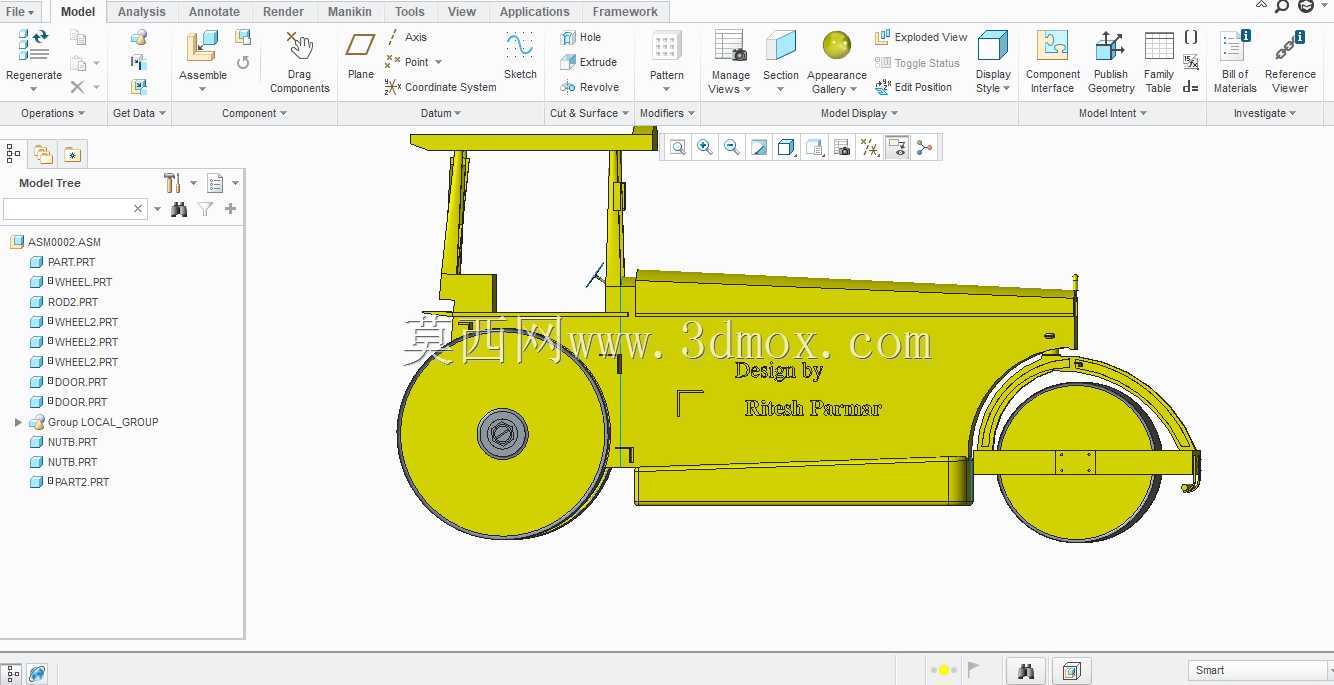Expand the Group LOCAL_GROUP tree node
The height and width of the screenshot is (685, 1334).
[x=18, y=422]
